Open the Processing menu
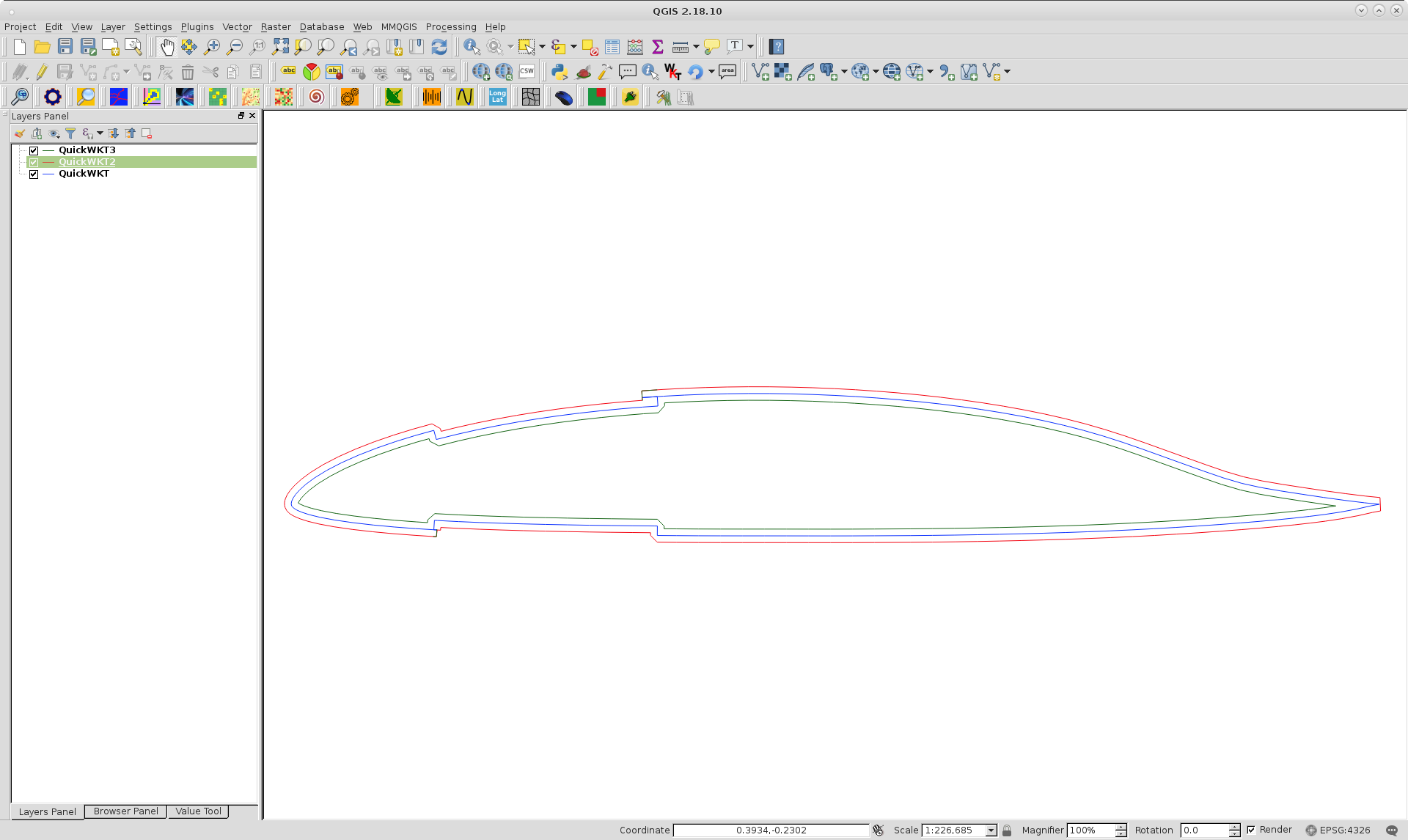 pyautogui.click(x=451, y=27)
